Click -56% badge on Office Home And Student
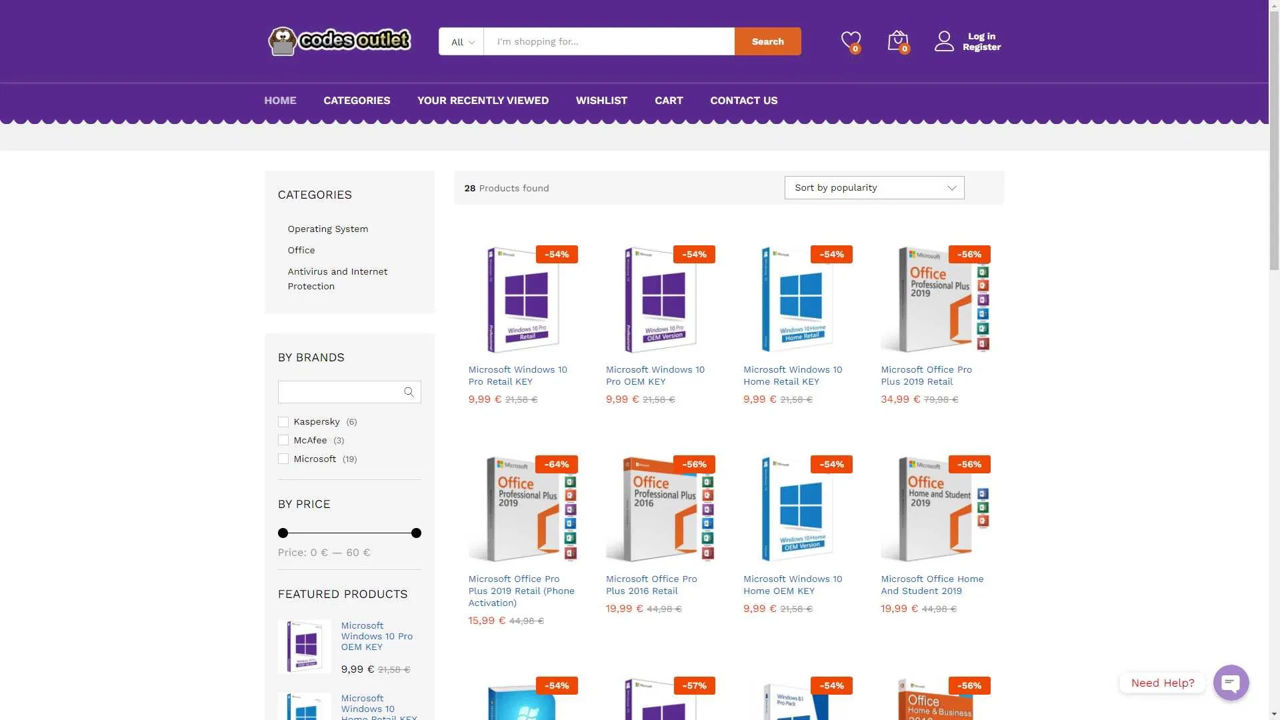This screenshot has height=720, width=1280. point(969,464)
